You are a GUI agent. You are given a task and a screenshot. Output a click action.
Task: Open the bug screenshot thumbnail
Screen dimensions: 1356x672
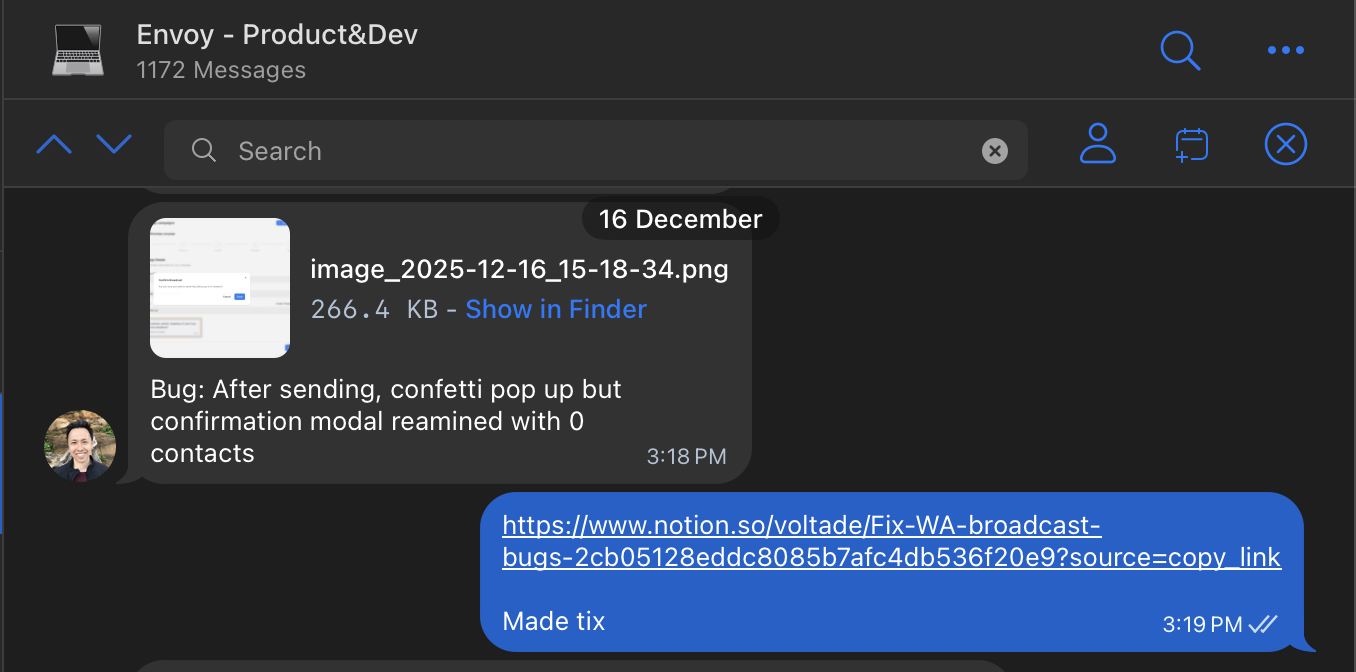[x=219, y=287]
